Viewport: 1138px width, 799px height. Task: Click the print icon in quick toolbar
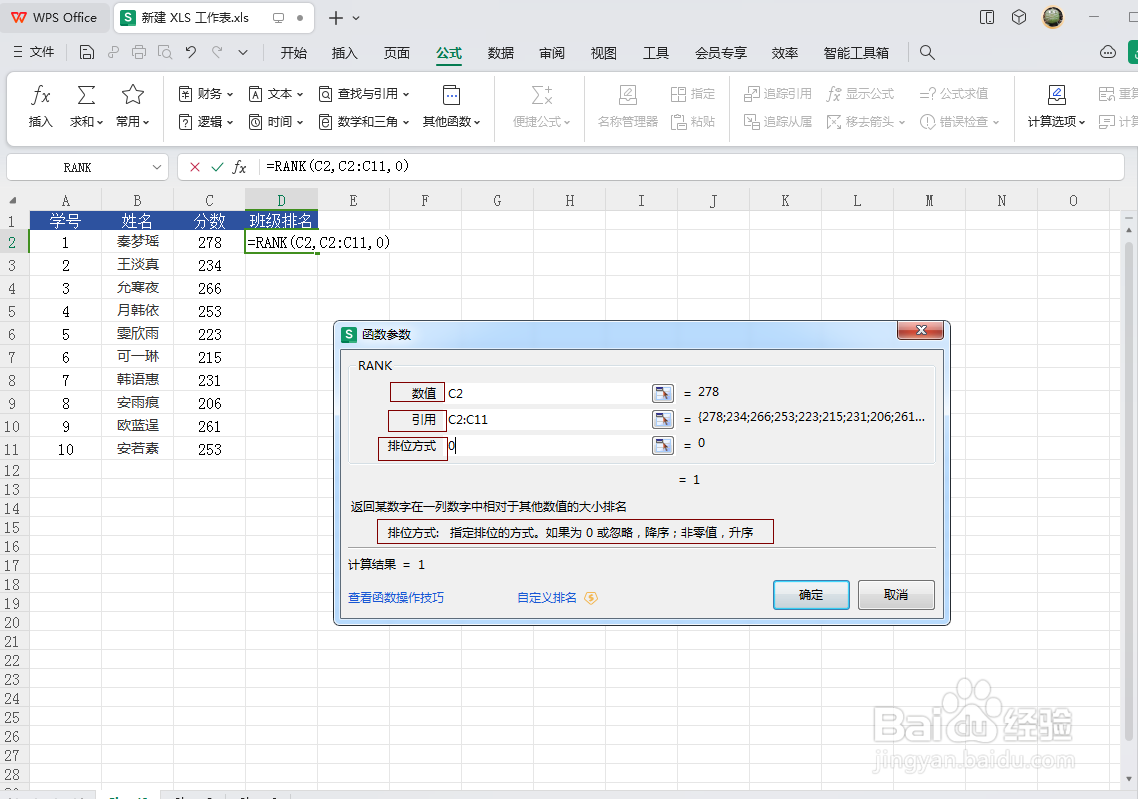[x=139, y=52]
